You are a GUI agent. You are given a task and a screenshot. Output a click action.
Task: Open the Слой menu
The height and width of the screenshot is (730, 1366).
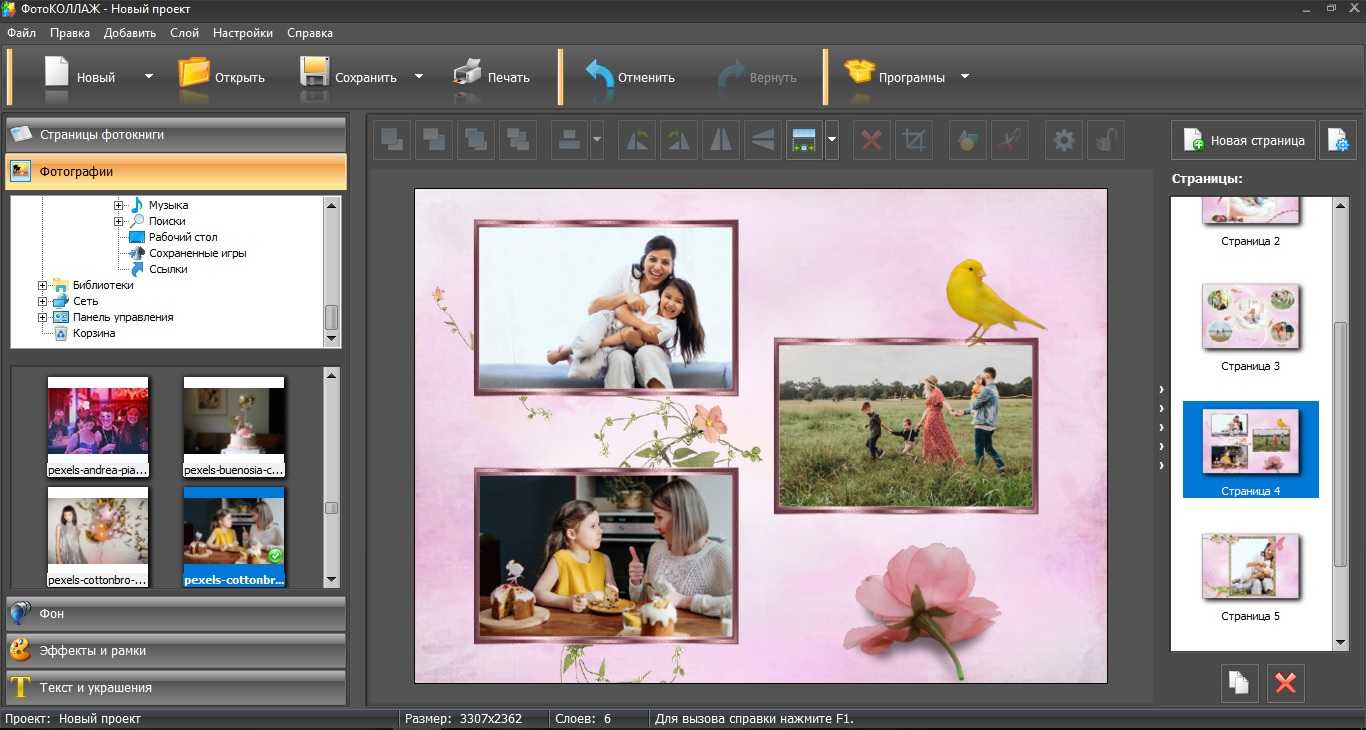[184, 33]
